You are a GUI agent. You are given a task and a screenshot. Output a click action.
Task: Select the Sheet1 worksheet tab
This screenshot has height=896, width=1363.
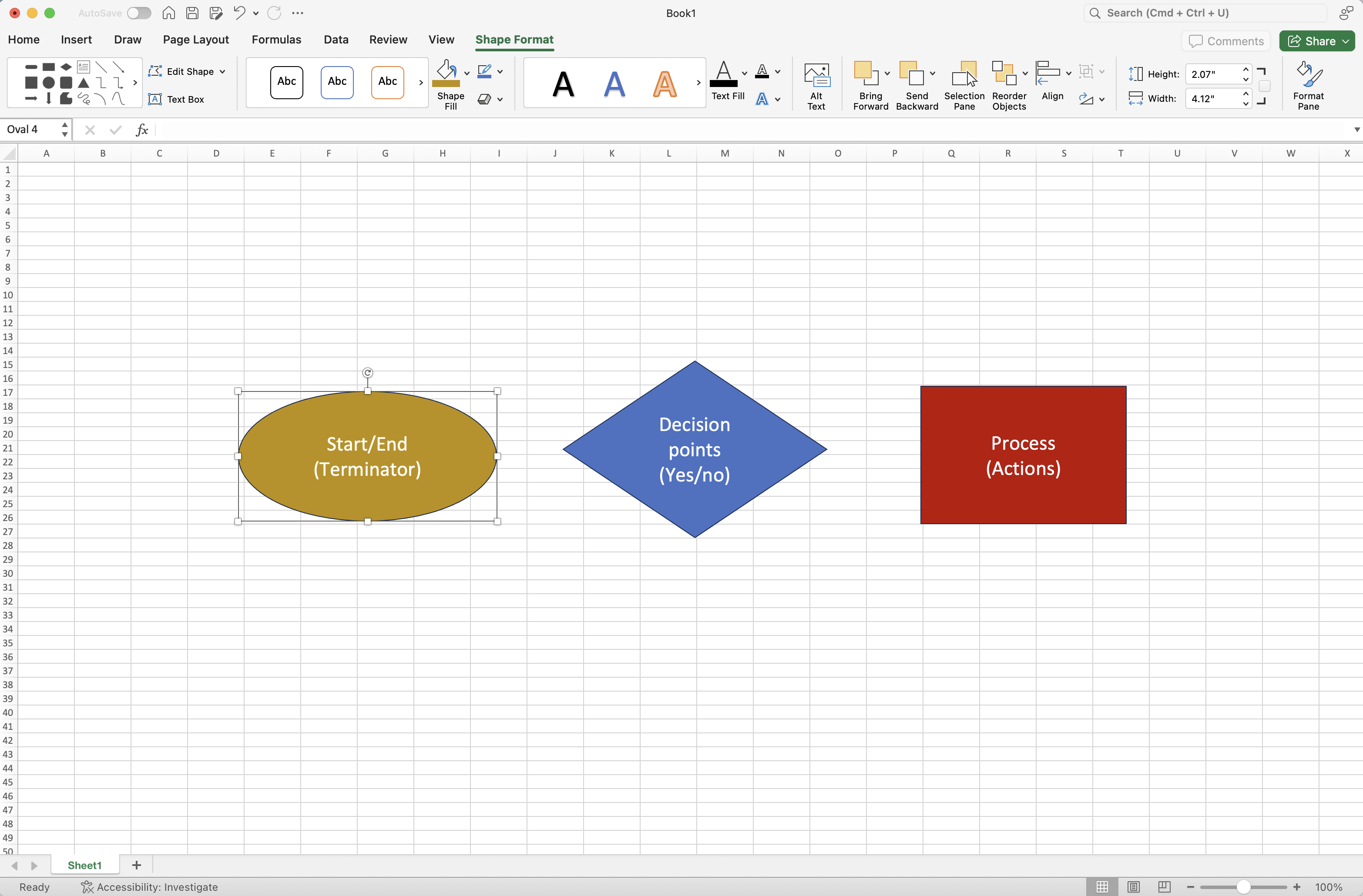point(84,865)
